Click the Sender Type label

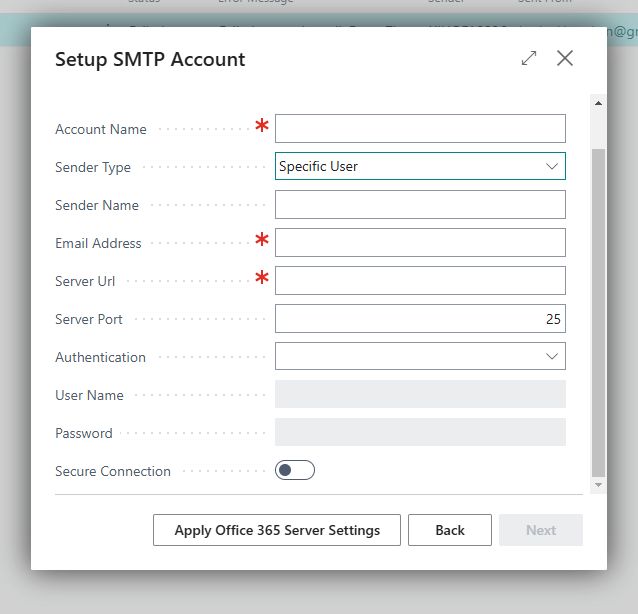click(93, 168)
